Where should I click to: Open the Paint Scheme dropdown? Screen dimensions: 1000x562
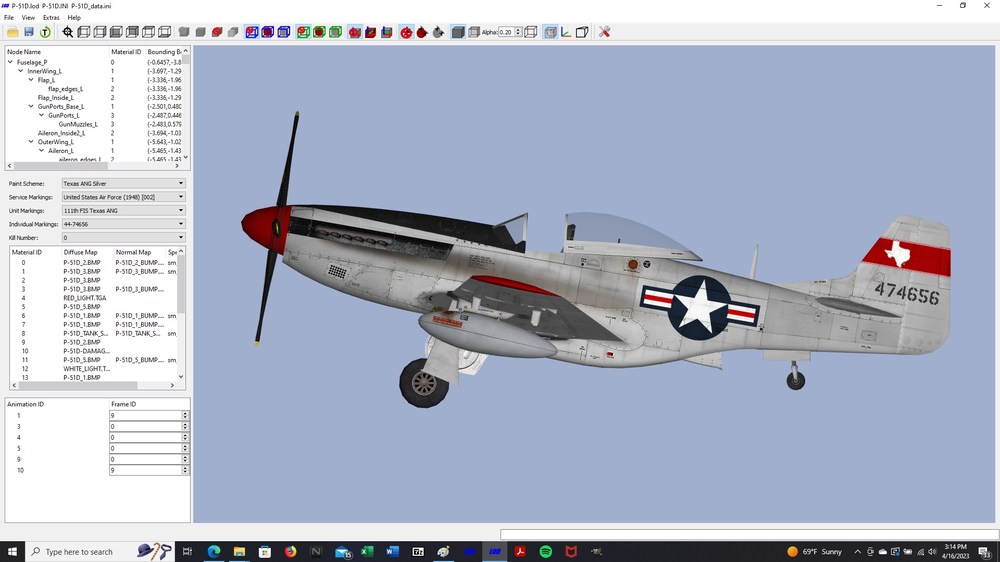click(123, 183)
